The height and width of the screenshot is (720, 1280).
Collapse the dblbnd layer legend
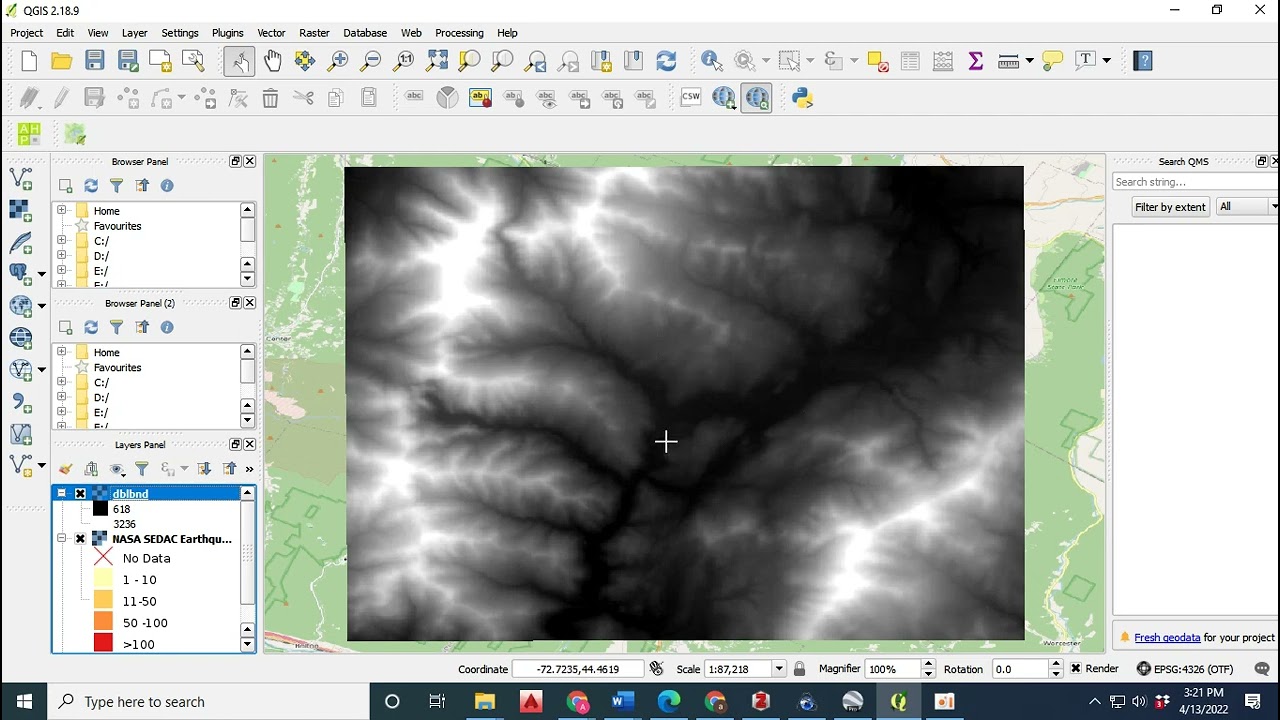(x=62, y=494)
